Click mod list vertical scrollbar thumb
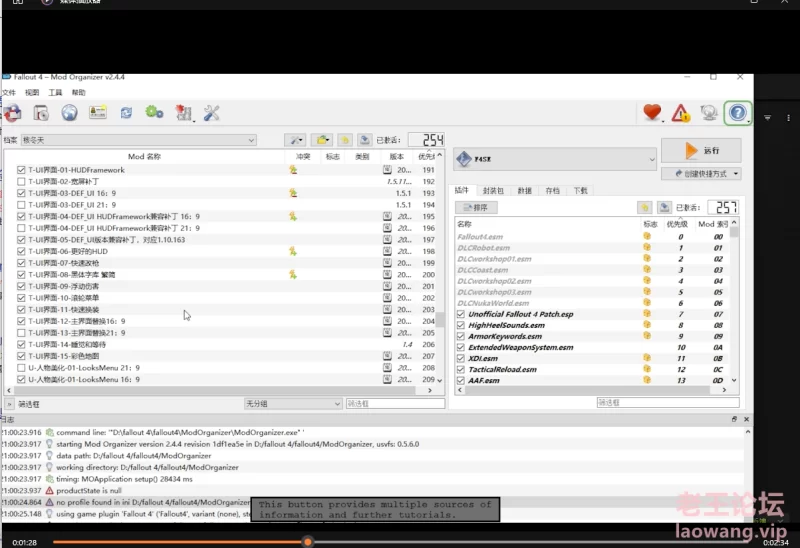800x548 pixels. click(x=439, y=319)
